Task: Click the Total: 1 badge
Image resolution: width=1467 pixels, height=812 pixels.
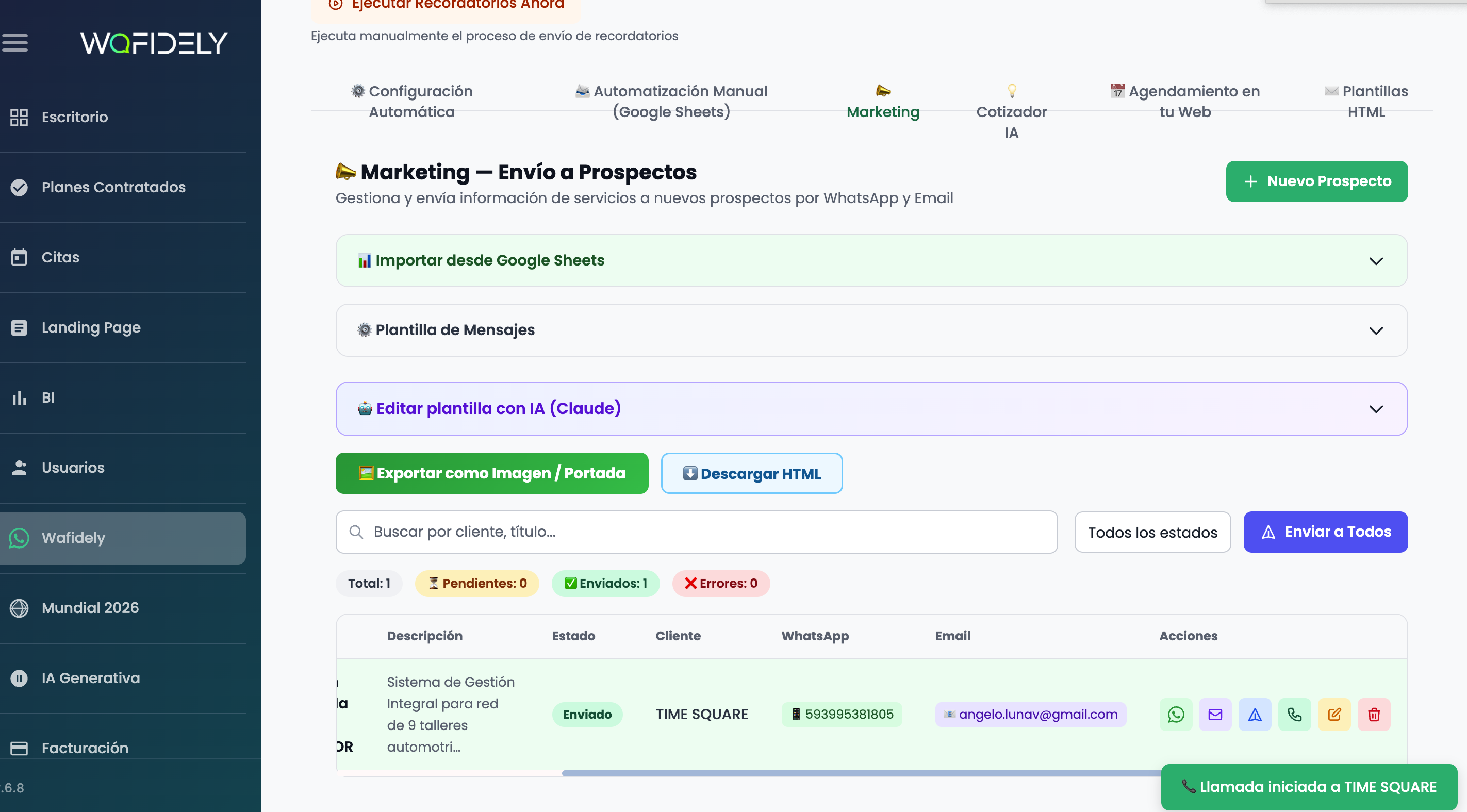Action: [x=369, y=584]
